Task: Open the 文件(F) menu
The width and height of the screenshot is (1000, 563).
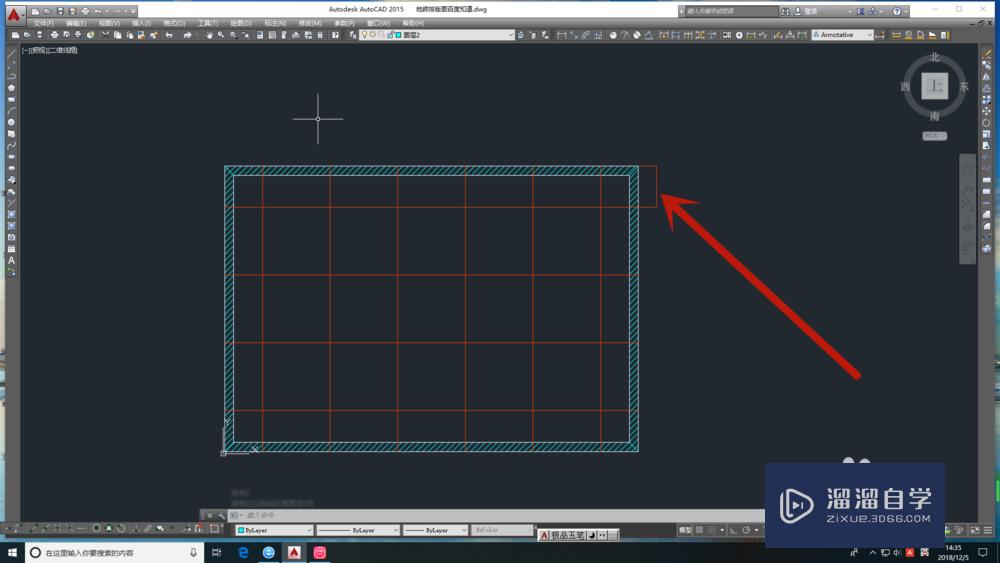Action: click(43, 23)
